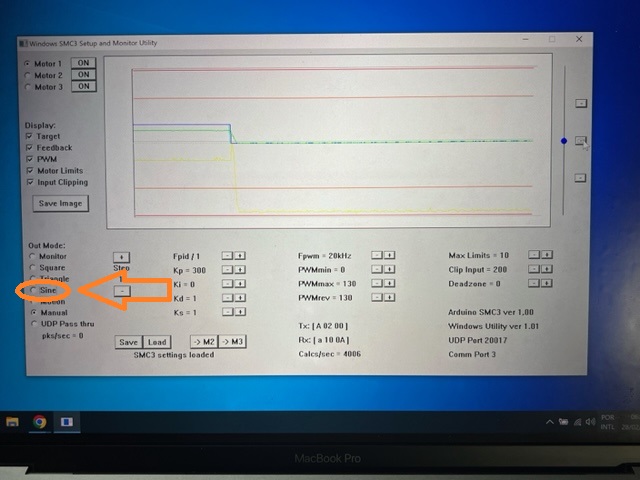The height and width of the screenshot is (480, 640).
Task: Toggle the ON button for Motor 3
Action: pyautogui.click(x=84, y=87)
